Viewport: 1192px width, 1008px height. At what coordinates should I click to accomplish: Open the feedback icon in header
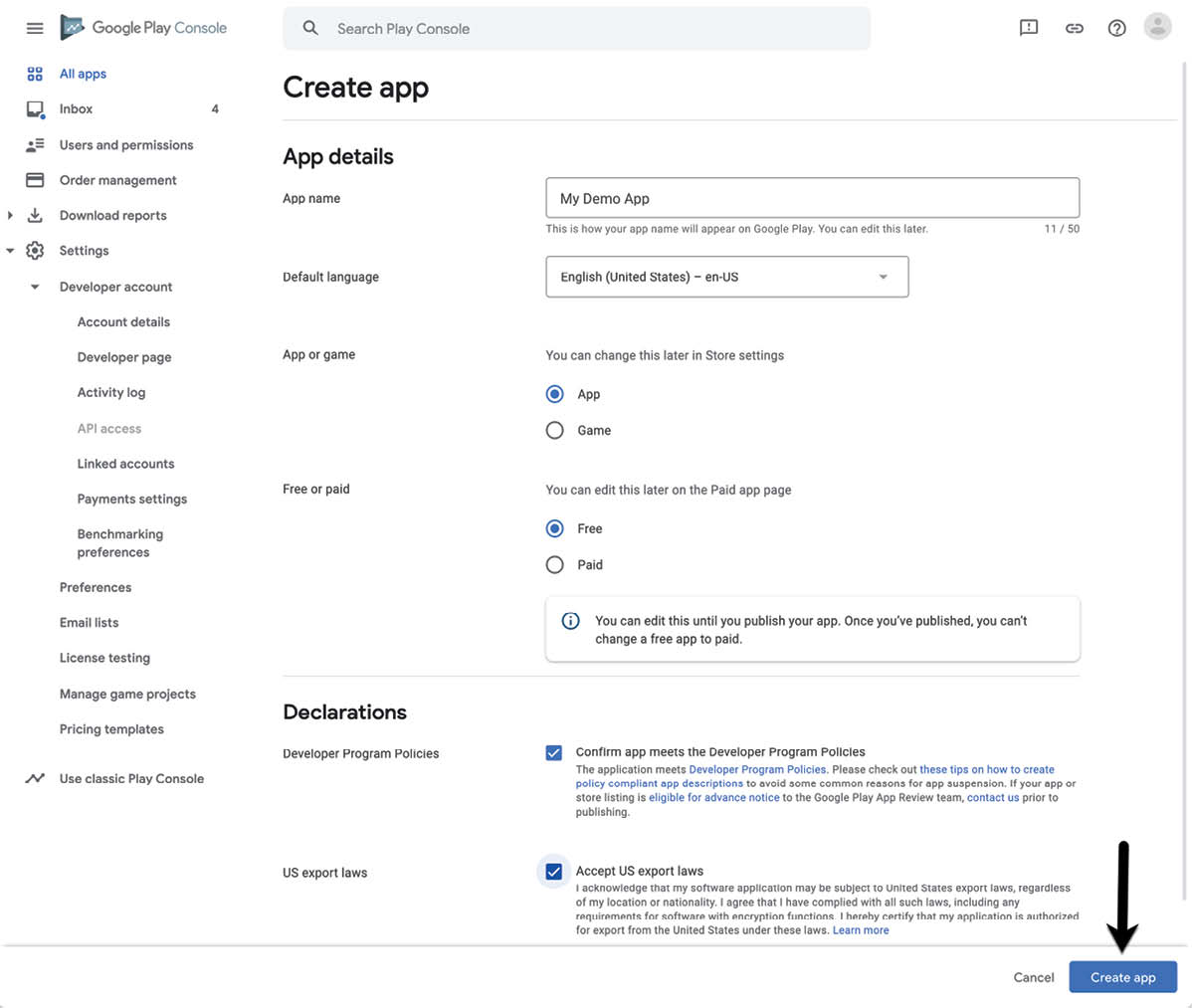(x=1029, y=28)
